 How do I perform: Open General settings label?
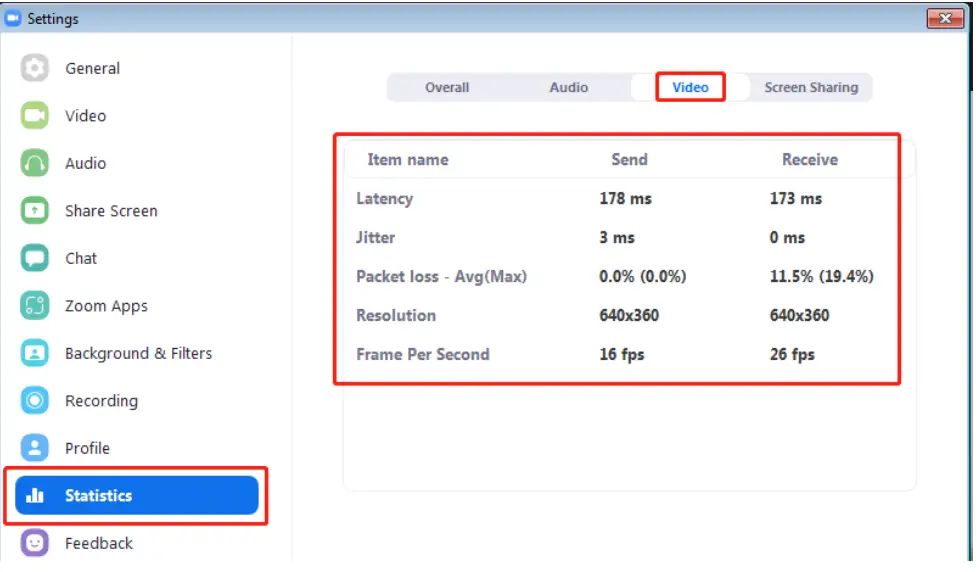coord(92,68)
